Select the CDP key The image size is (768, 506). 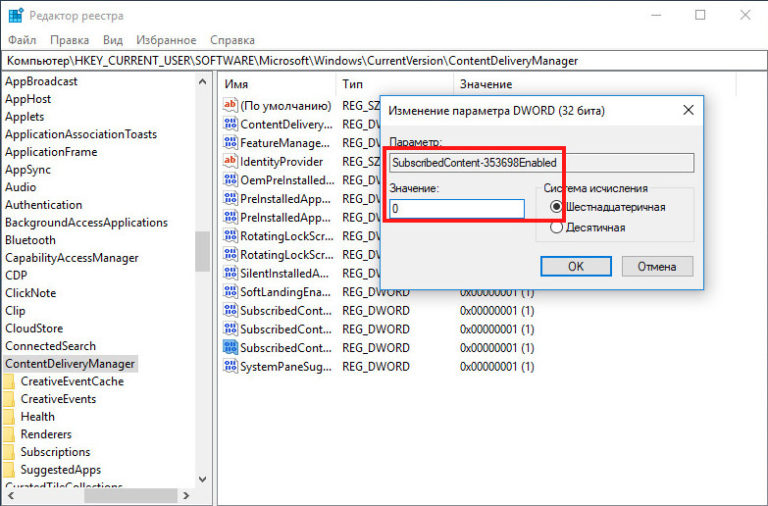tap(16, 275)
